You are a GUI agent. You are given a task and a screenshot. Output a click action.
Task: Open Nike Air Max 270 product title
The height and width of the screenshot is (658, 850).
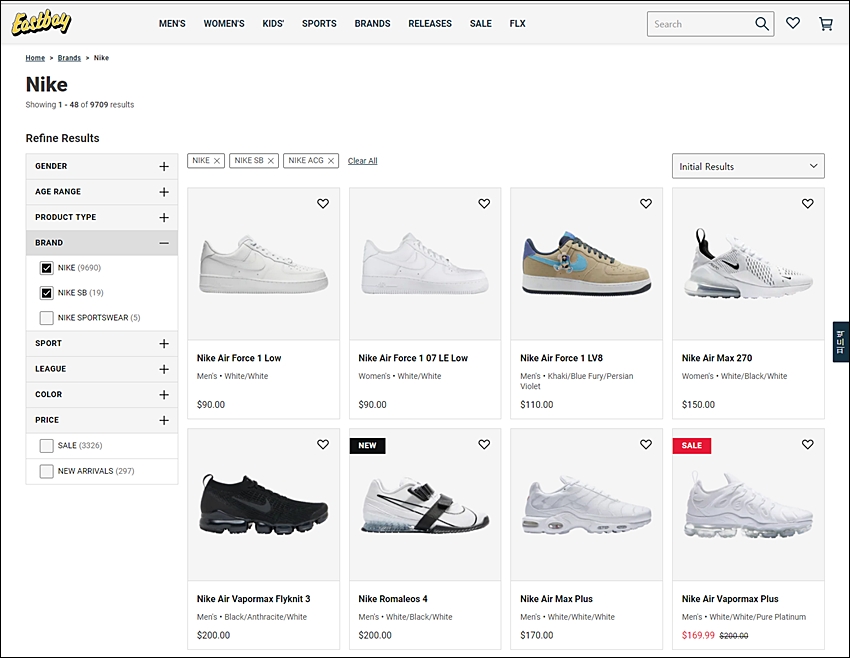click(717, 358)
